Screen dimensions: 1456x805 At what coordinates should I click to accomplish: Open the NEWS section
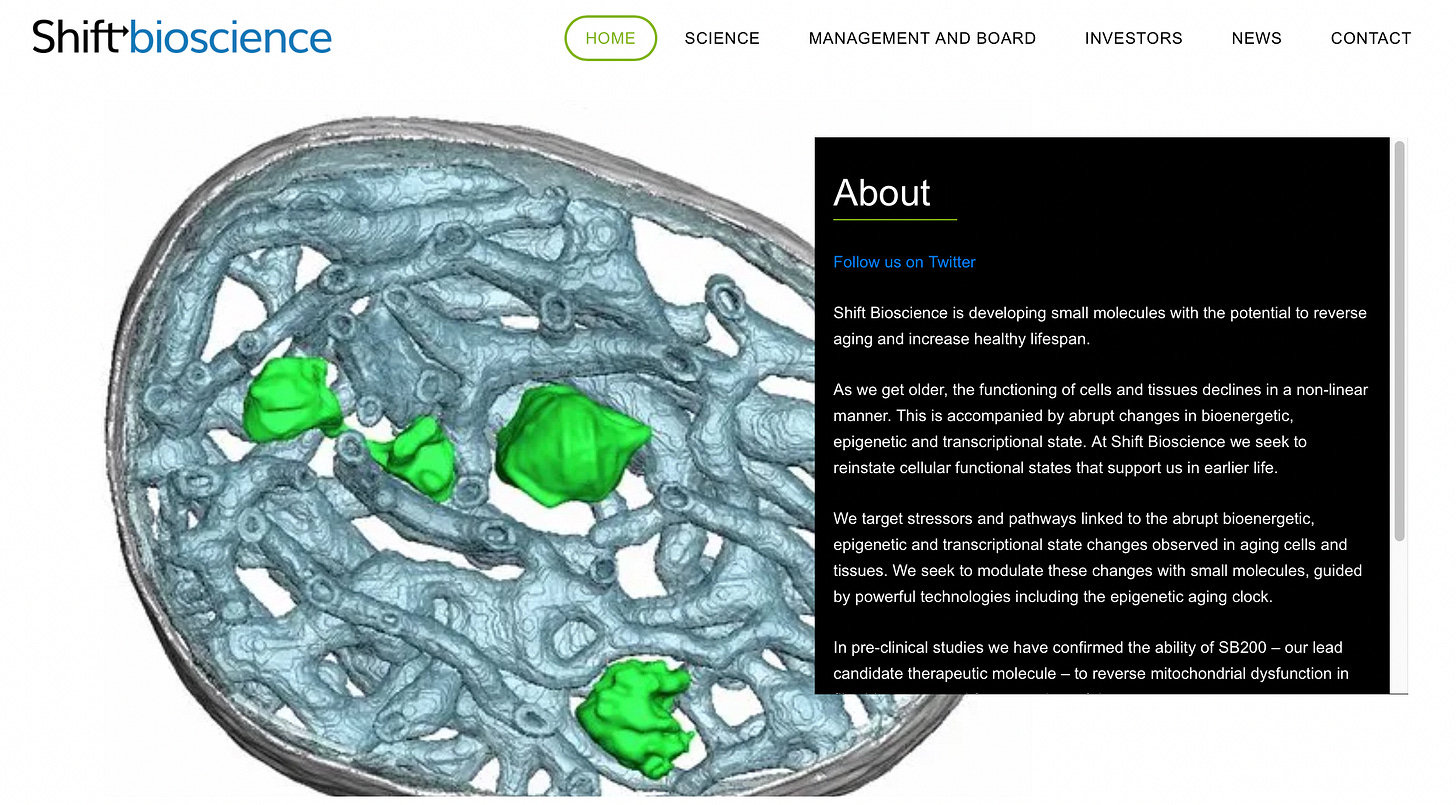point(1256,38)
